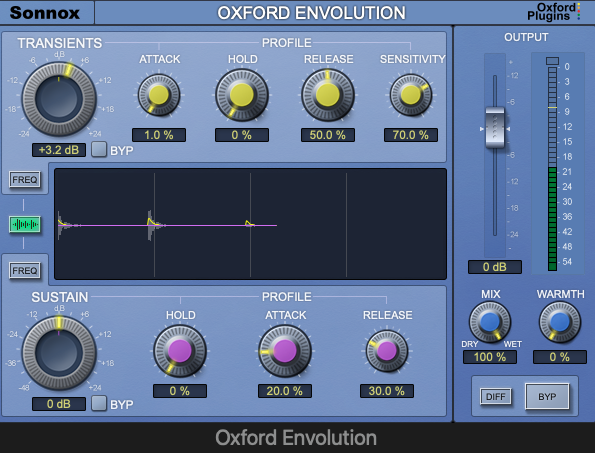Toggle the lower FREQ button
The image size is (595, 453).
(x=25, y=271)
